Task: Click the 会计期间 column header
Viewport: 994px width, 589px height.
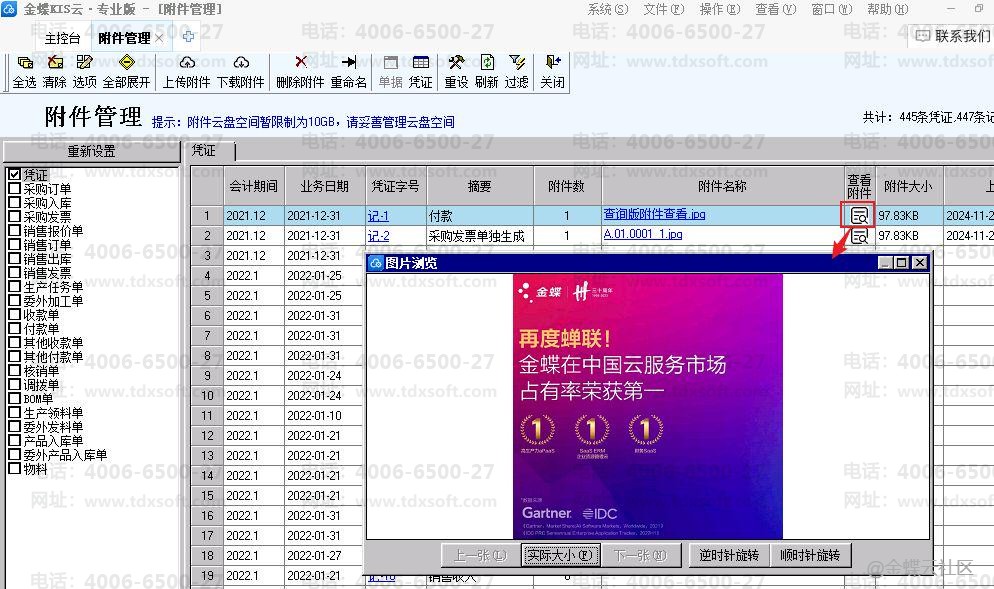Action: pos(254,186)
